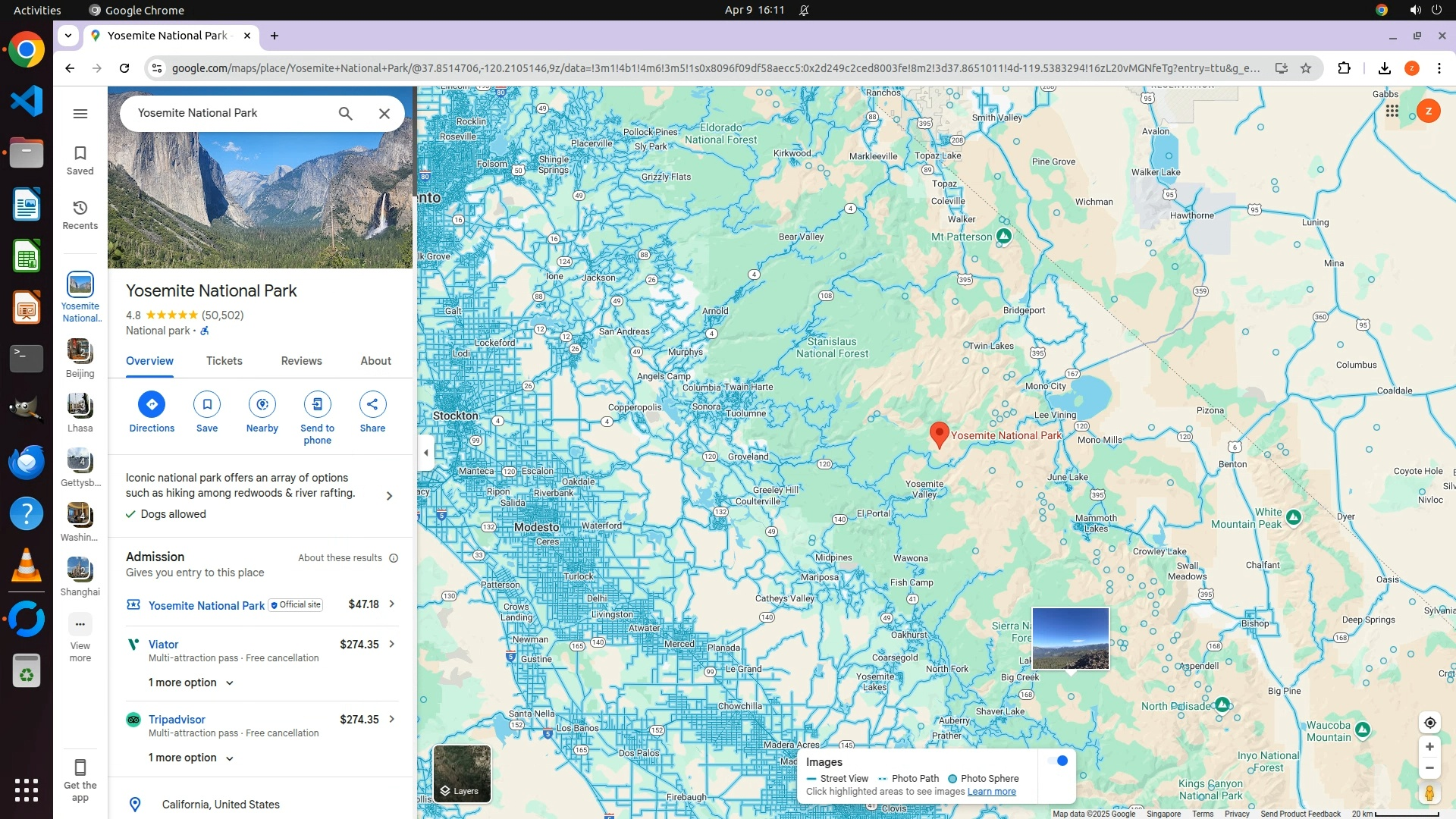Open Recents in the sidebar

[80, 214]
